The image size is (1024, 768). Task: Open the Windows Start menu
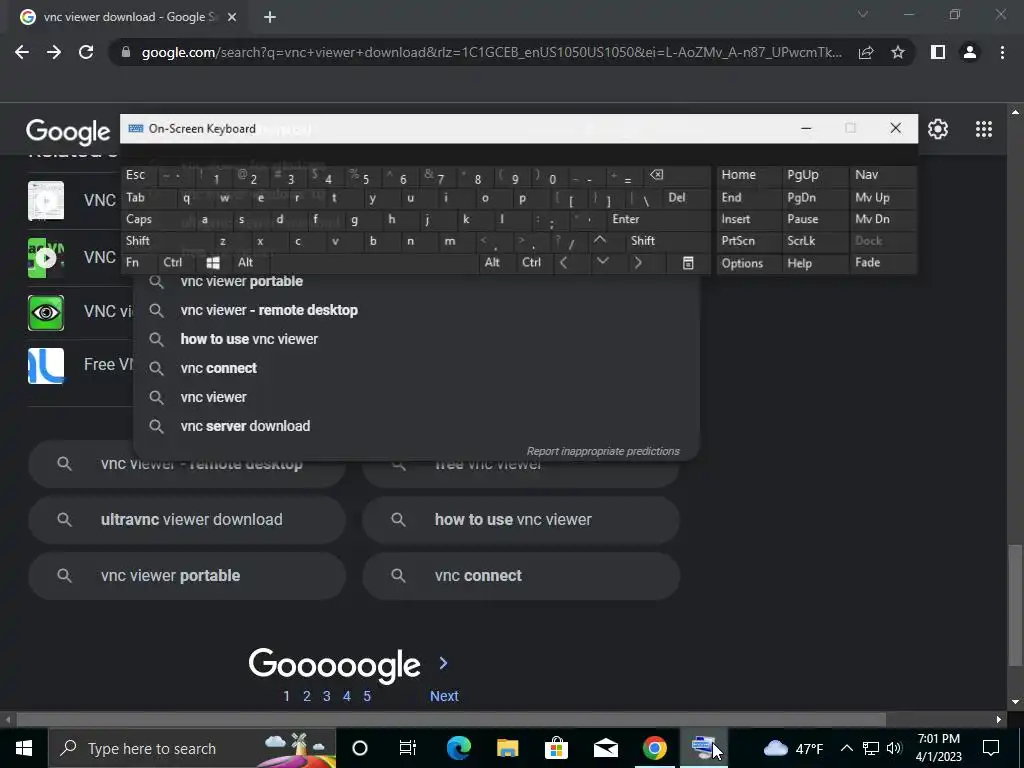24,748
